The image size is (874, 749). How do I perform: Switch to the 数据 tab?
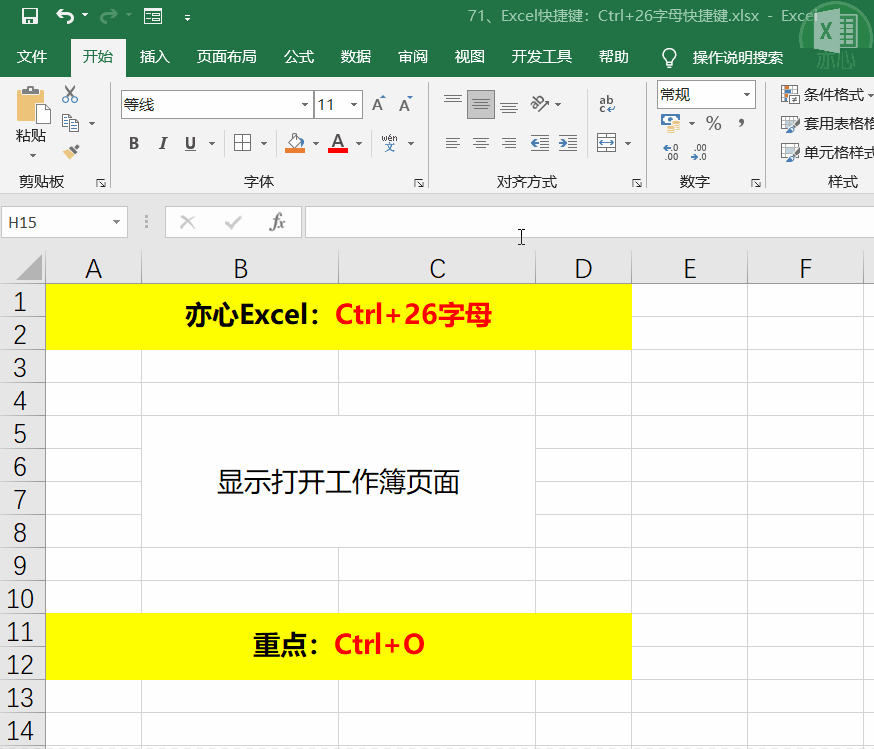[356, 57]
